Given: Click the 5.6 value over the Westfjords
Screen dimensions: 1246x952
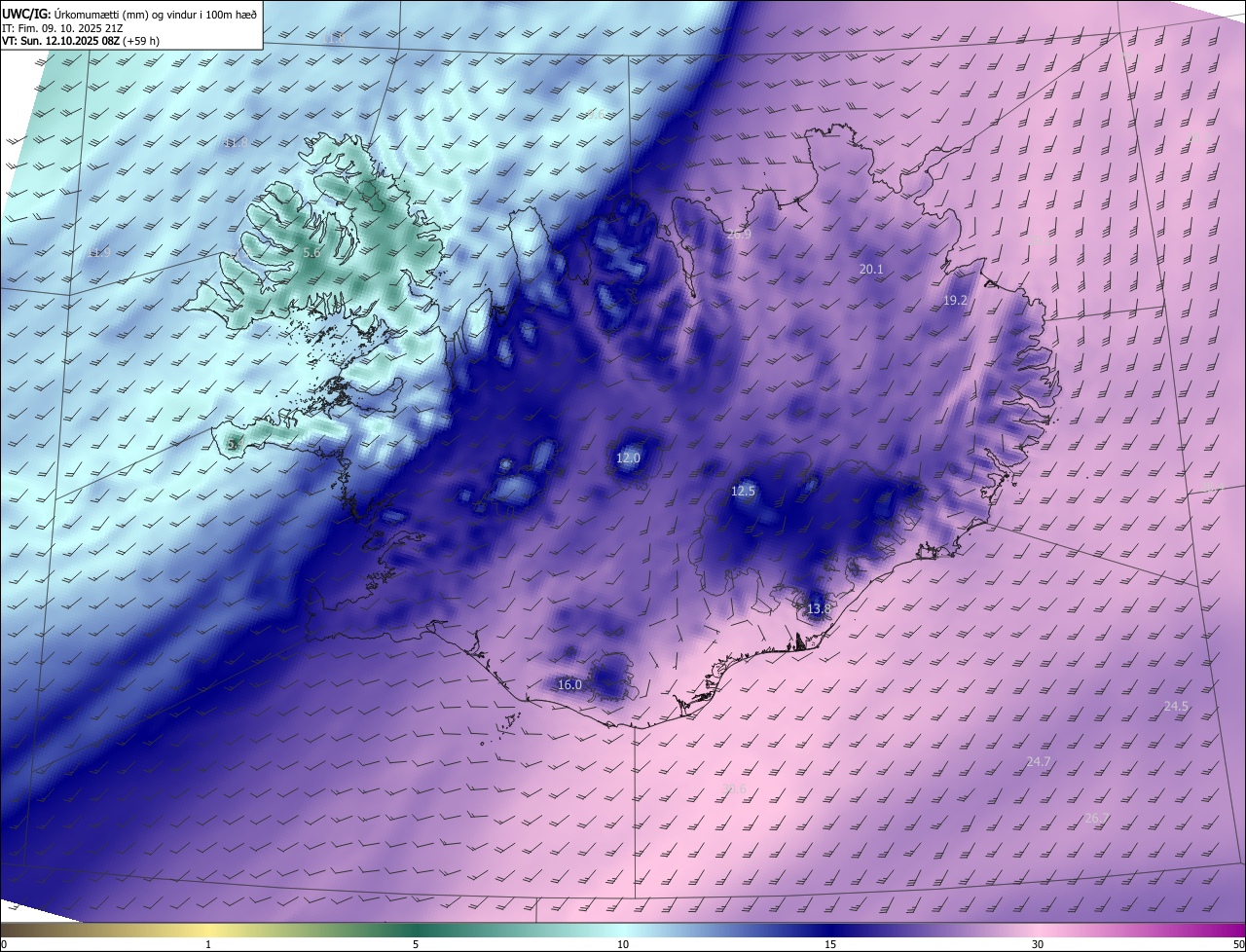Looking at the screenshot, I should (x=311, y=252).
